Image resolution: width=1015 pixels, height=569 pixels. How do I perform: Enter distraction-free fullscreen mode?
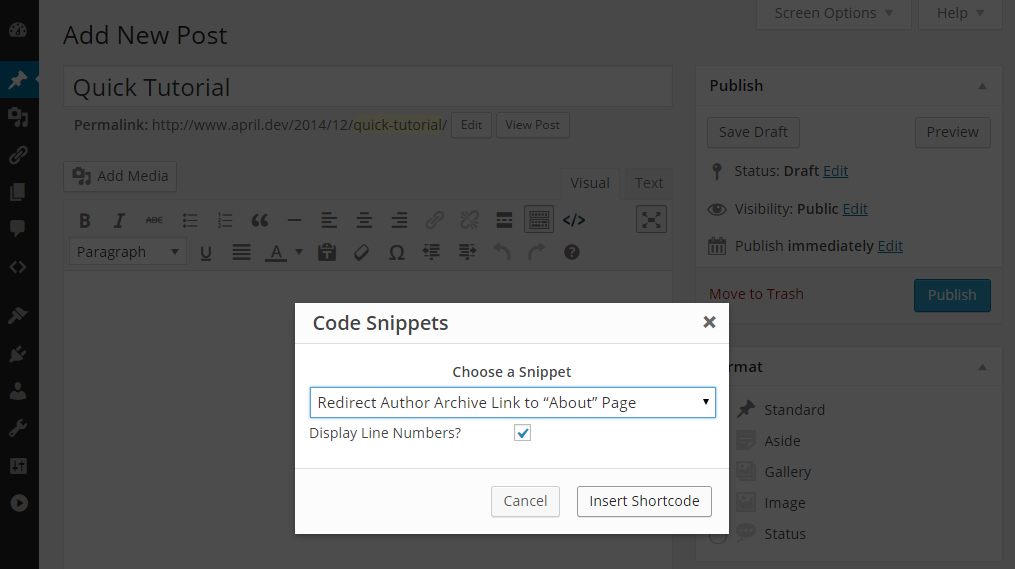click(651, 219)
